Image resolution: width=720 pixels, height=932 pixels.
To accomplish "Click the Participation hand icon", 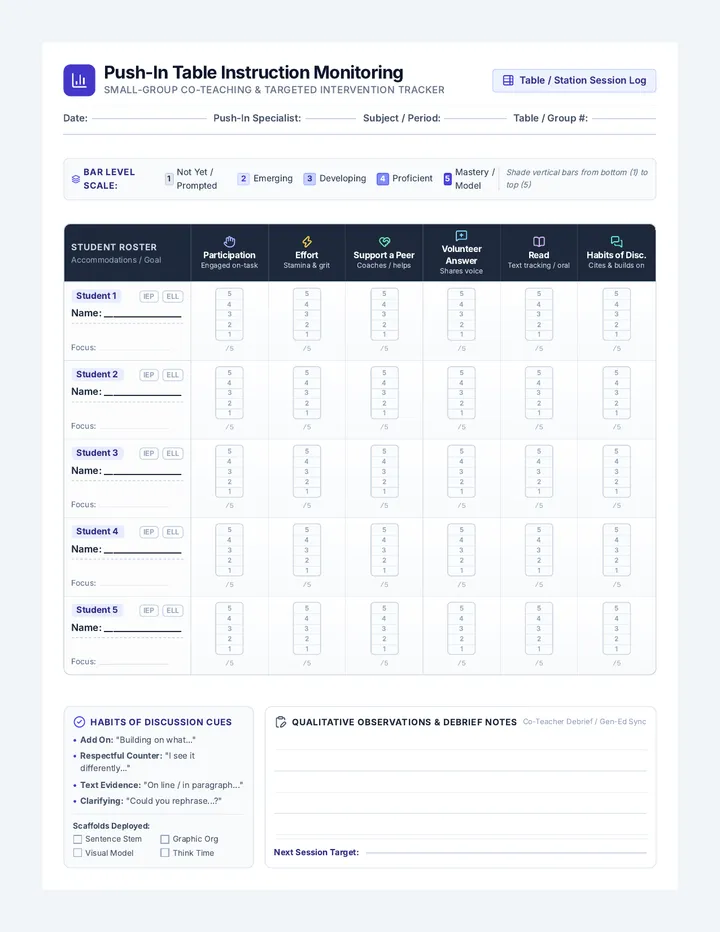I will point(229,241).
